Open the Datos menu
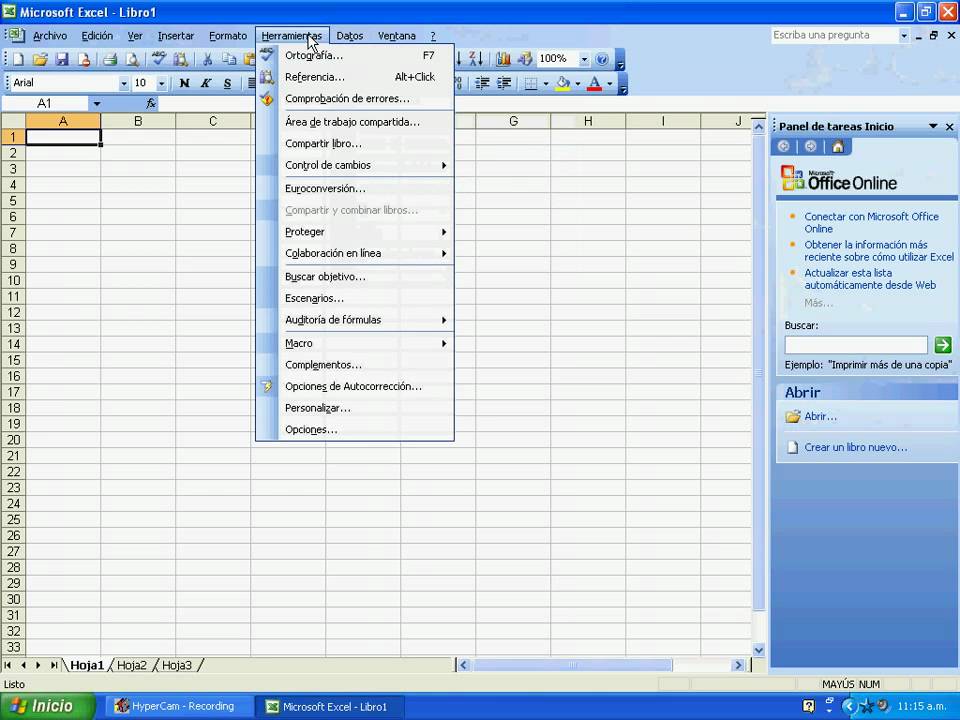The image size is (960, 720). point(350,36)
